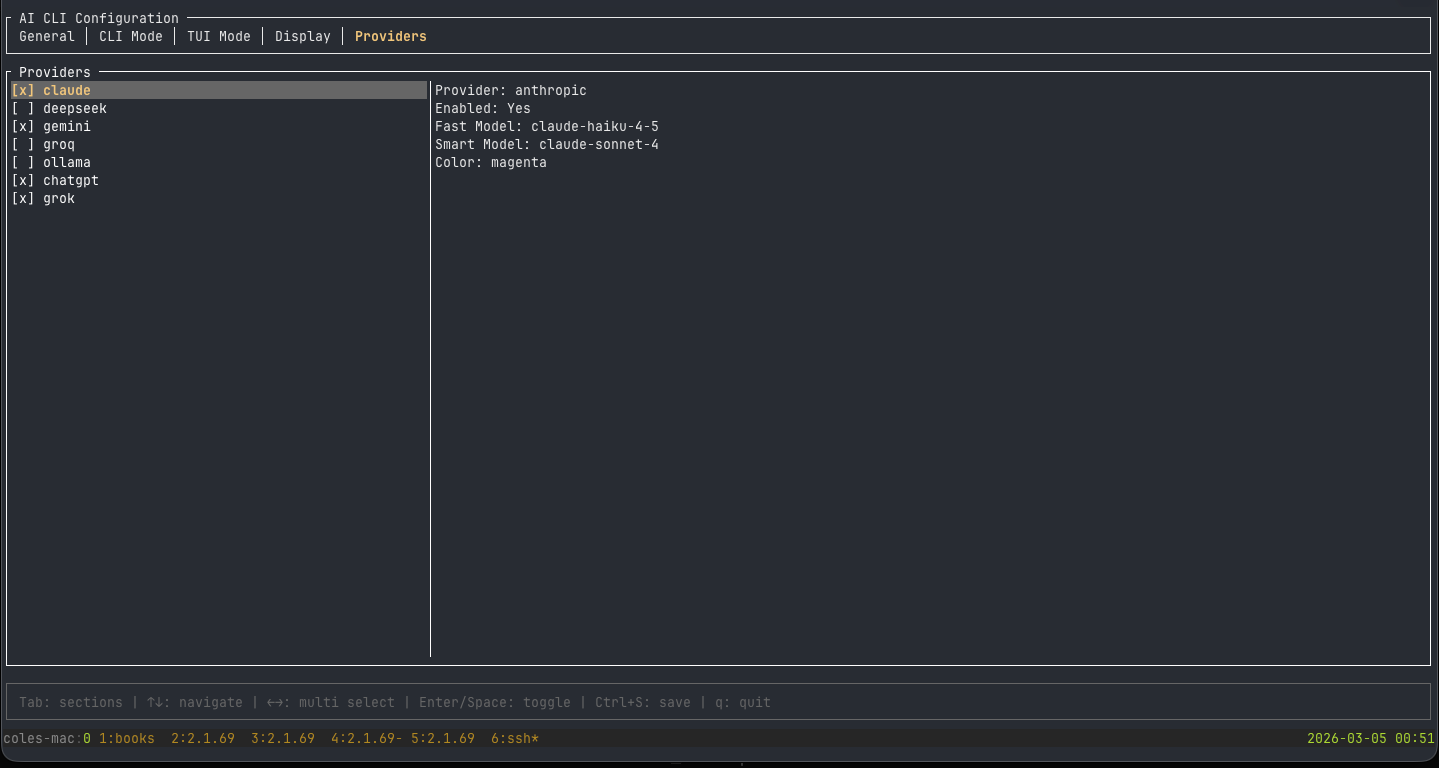
Task: Toggle the claude provider checkbox
Action: click(53, 89)
